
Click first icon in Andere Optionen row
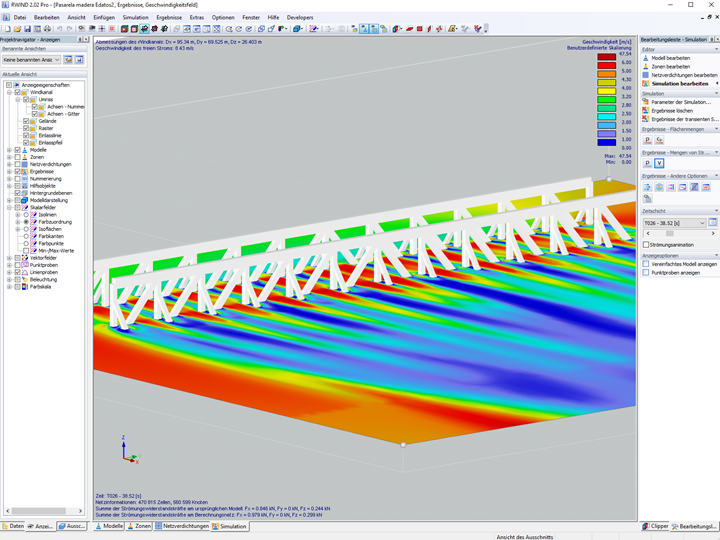tap(647, 187)
